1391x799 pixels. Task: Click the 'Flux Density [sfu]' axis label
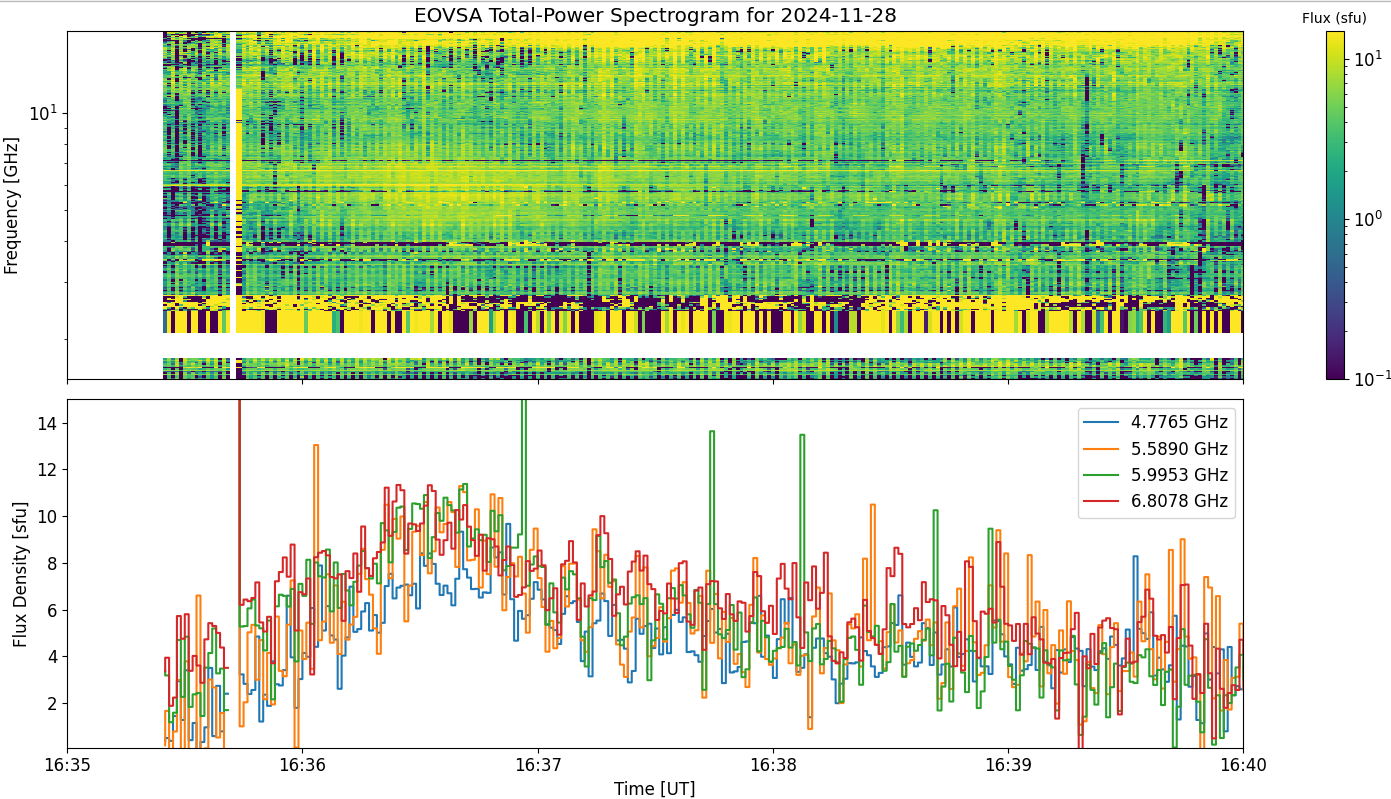[21, 574]
